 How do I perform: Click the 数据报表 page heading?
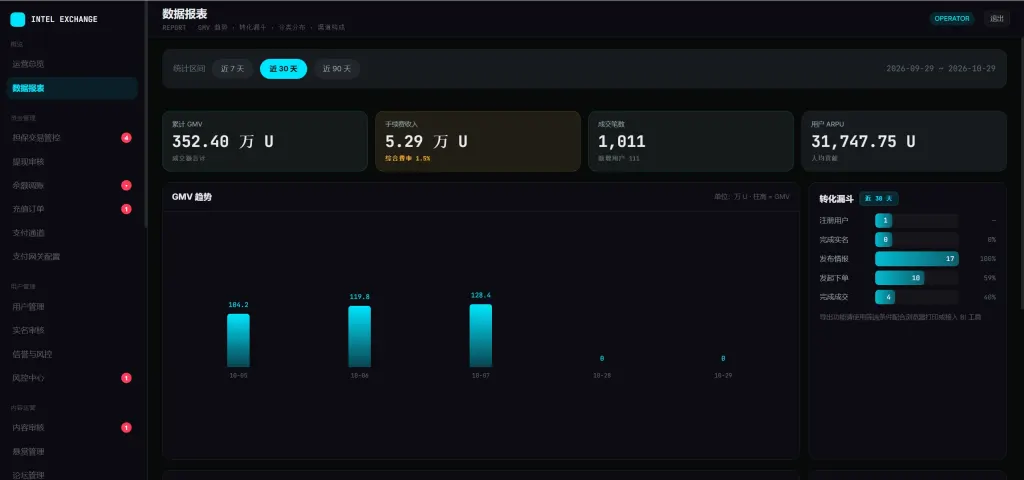coord(185,14)
